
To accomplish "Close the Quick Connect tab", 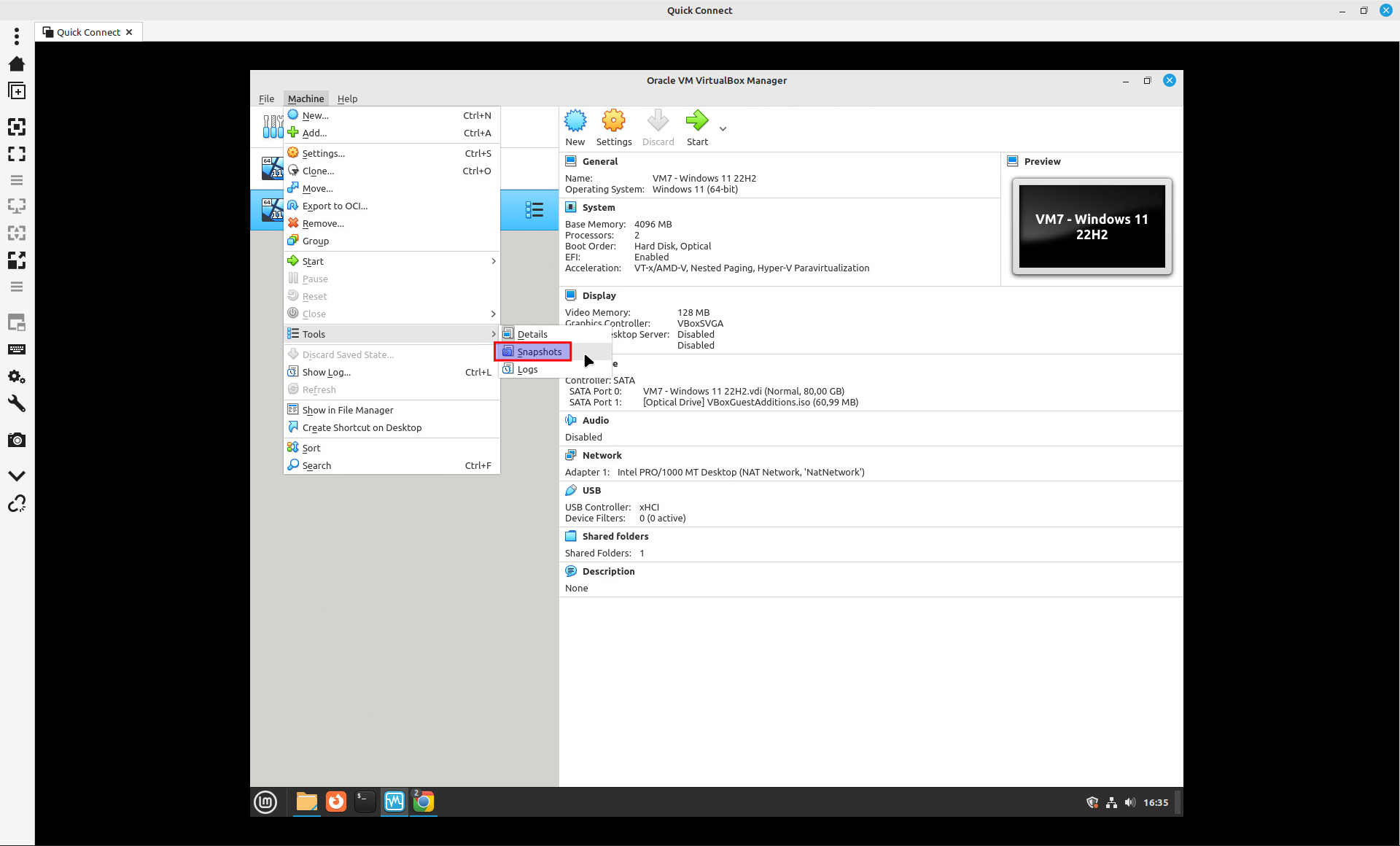I will point(129,32).
